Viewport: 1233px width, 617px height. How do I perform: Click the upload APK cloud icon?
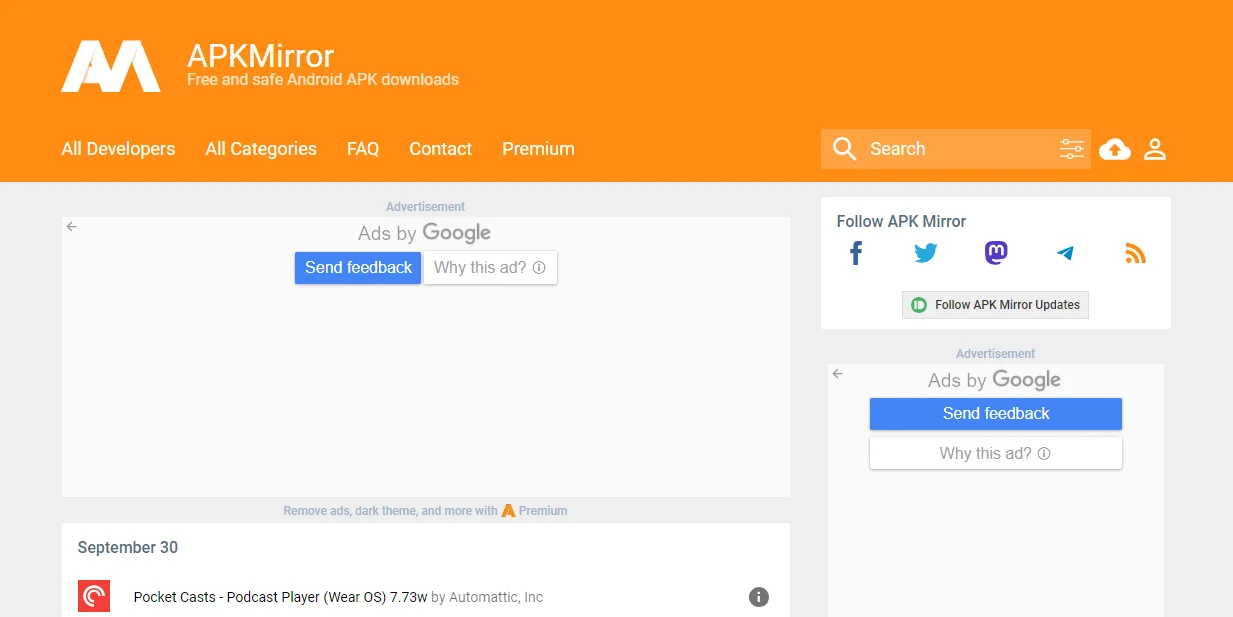pyautogui.click(x=1114, y=149)
